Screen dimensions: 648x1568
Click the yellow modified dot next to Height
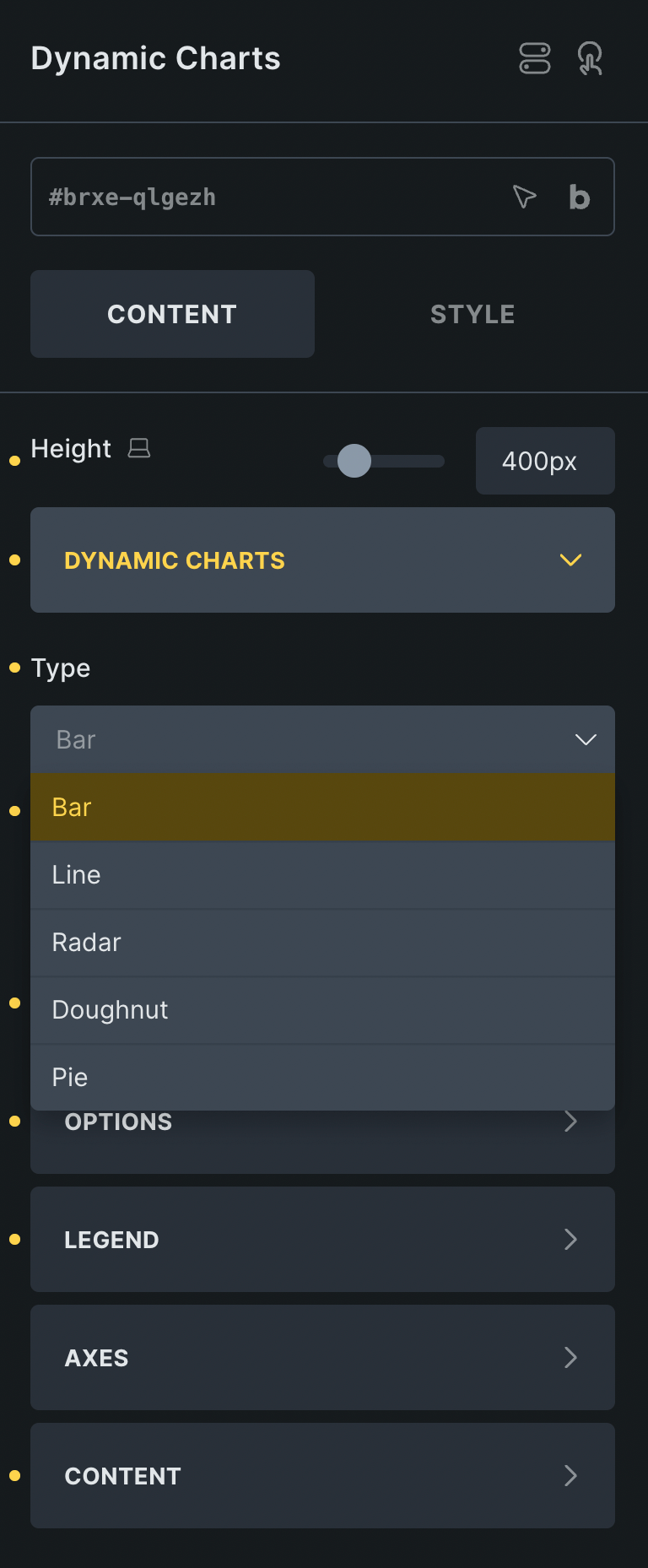tap(13, 461)
